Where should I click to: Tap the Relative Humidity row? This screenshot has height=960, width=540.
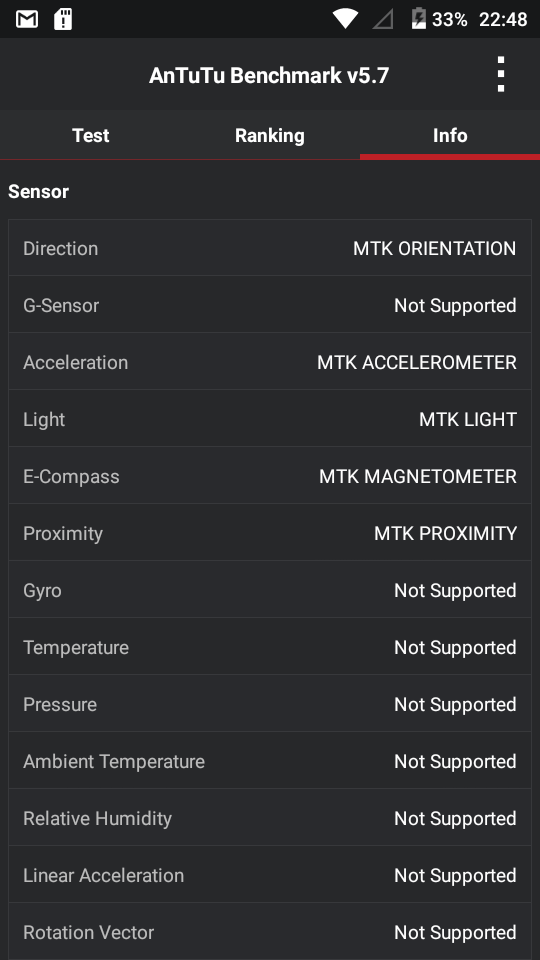pyautogui.click(x=270, y=818)
